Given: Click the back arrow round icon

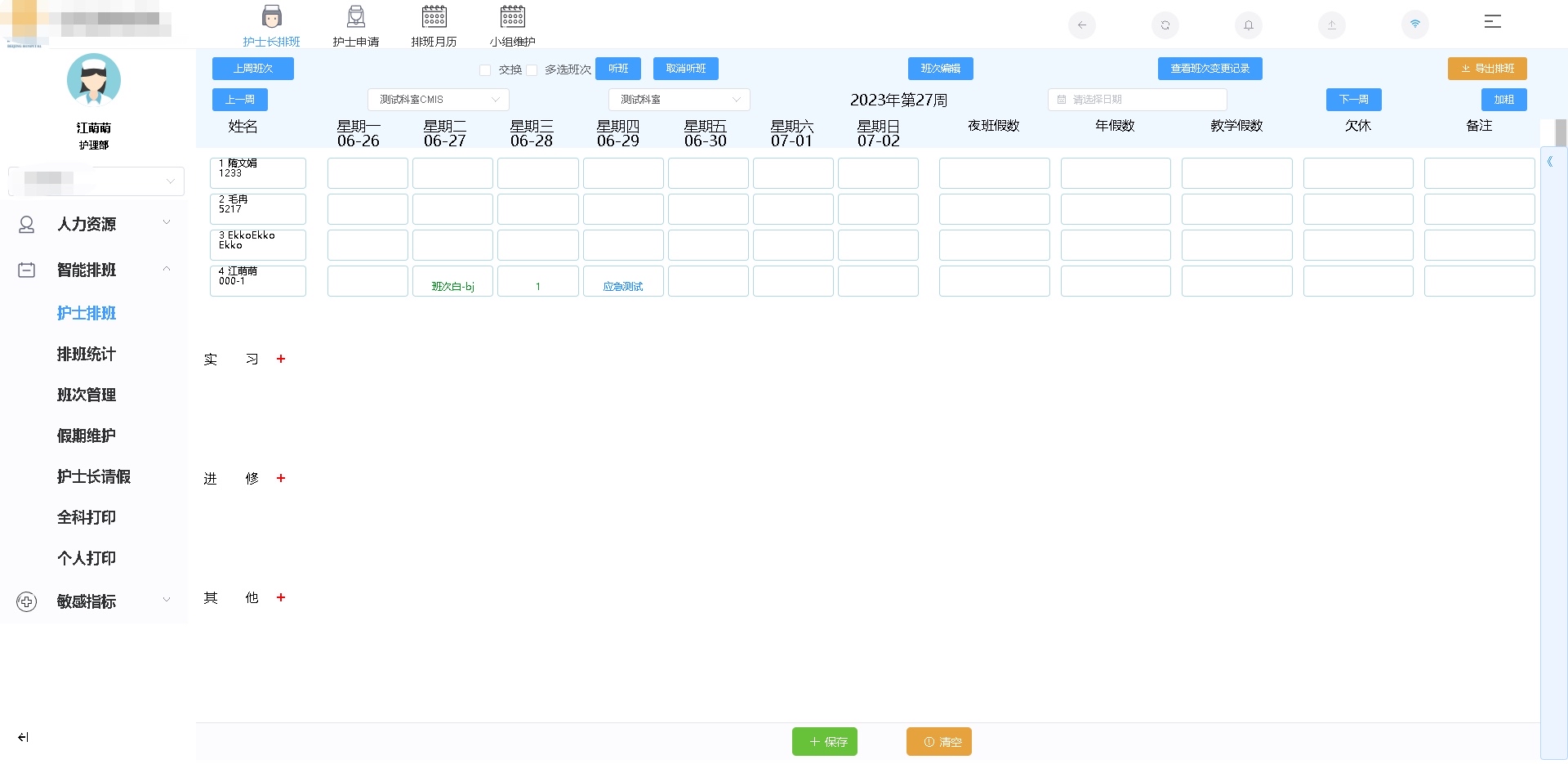Looking at the screenshot, I should [1082, 25].
